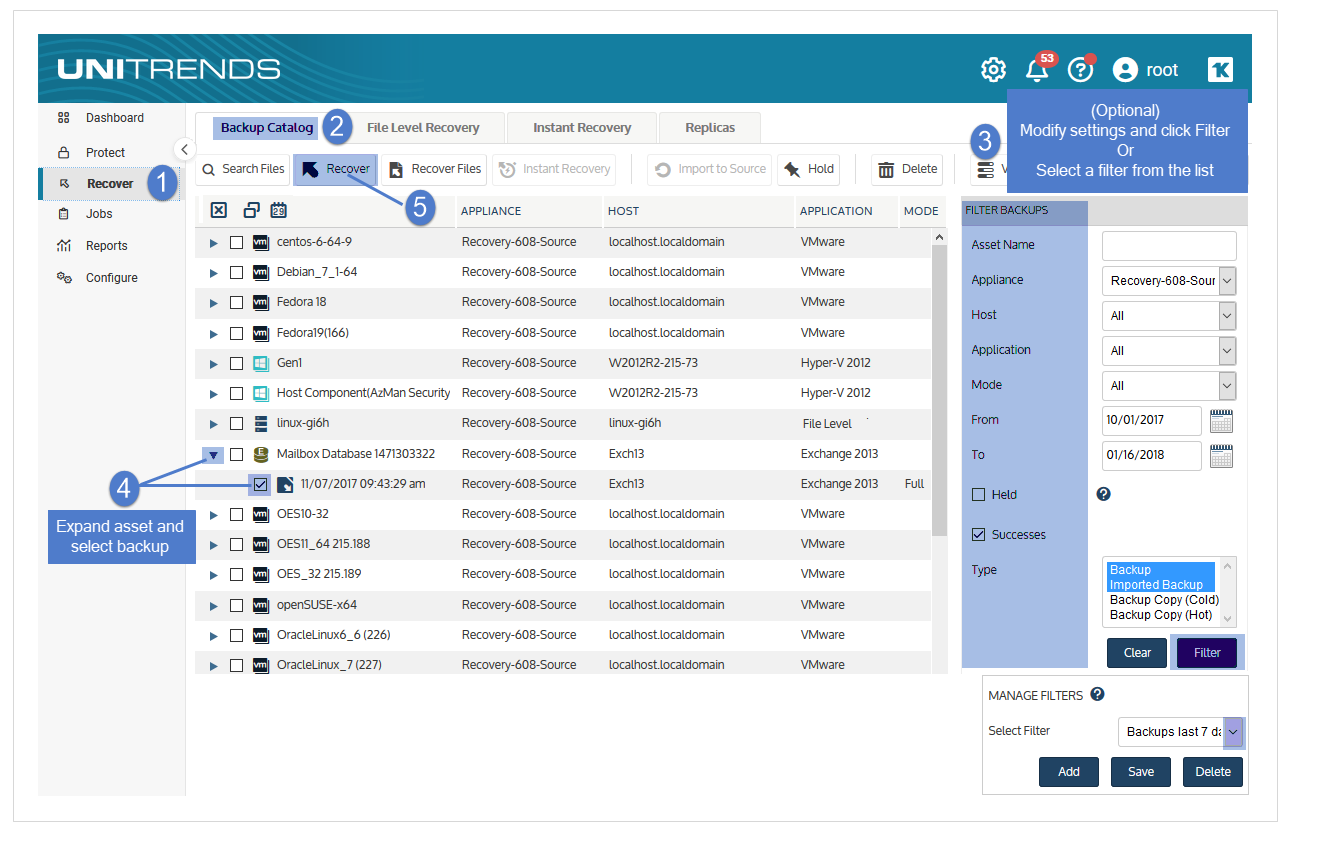Click the Asset Name input field
1318x854 pixels.
(x=1169, y=246)
